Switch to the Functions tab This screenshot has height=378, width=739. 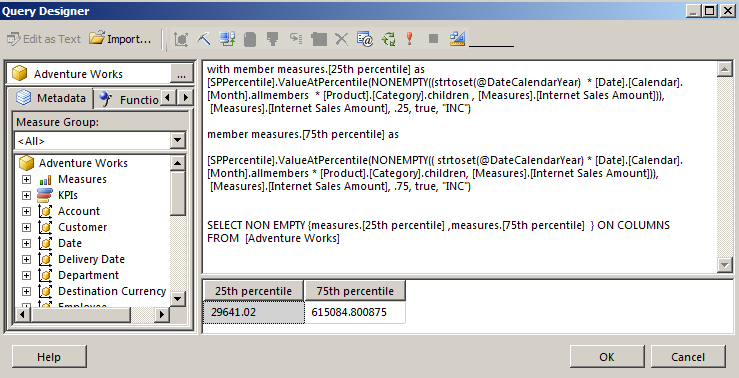point(129,99)
